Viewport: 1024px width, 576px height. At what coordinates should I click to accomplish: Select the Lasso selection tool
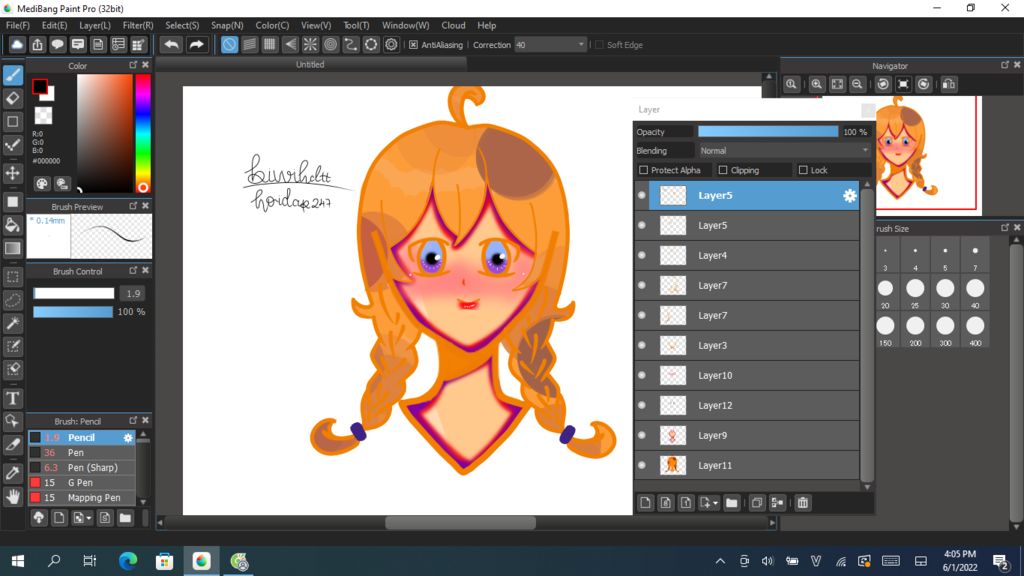pos(12,300)
